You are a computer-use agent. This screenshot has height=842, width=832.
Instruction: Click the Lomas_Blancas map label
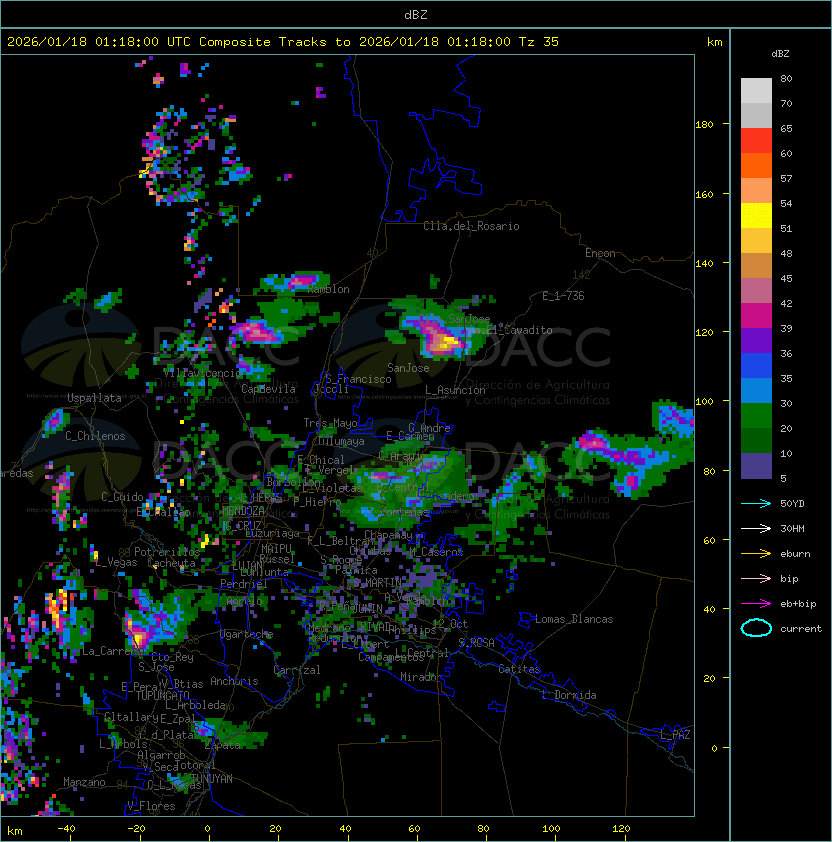[574, 619]
